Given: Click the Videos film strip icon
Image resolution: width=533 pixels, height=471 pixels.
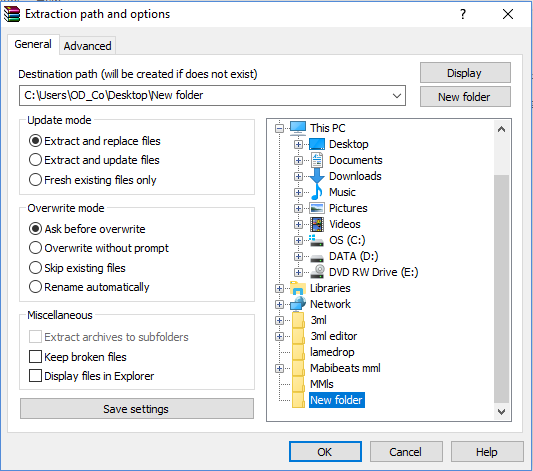Looking at the screenshot, I should coord(317,224).
